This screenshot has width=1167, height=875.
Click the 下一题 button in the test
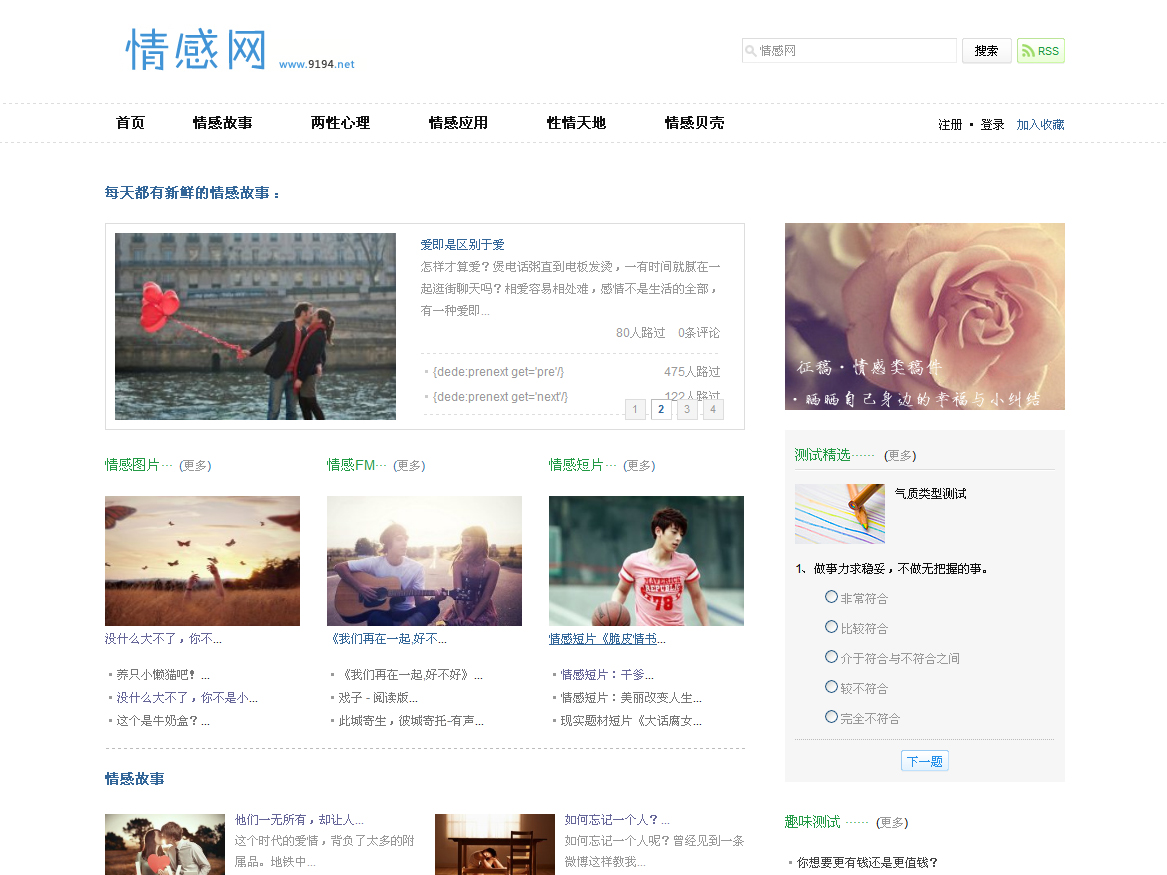924,760
